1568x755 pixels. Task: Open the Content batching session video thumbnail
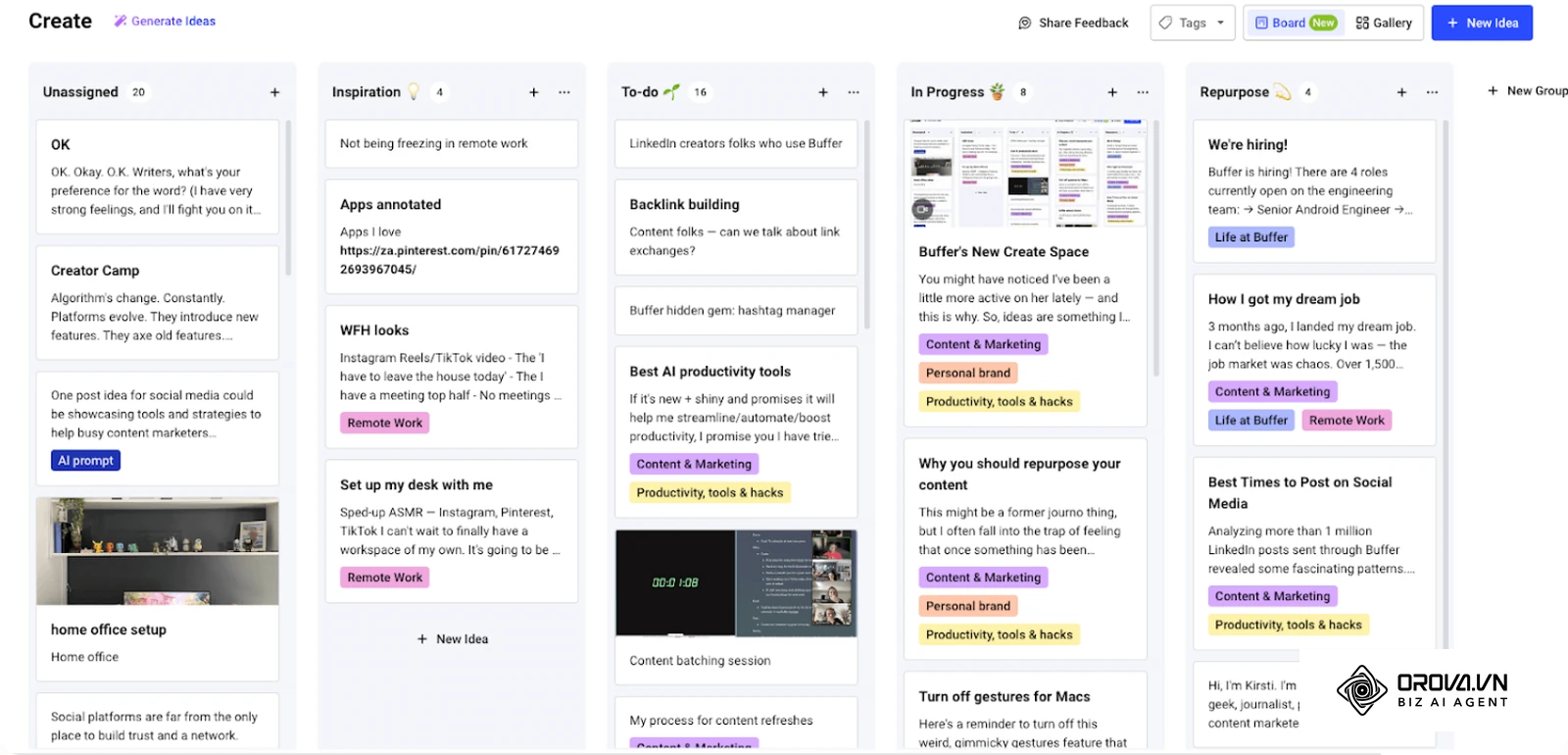point(736,583)
